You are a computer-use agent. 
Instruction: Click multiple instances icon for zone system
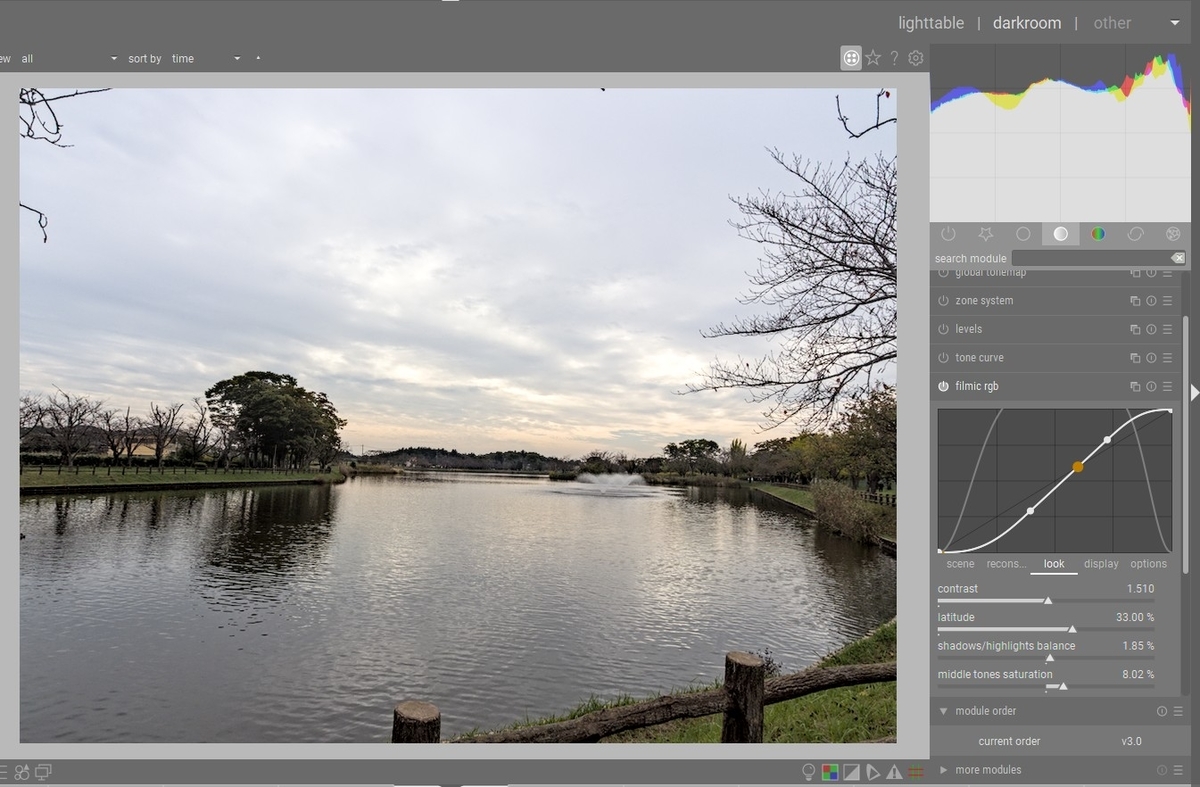tap(1135, 301)
